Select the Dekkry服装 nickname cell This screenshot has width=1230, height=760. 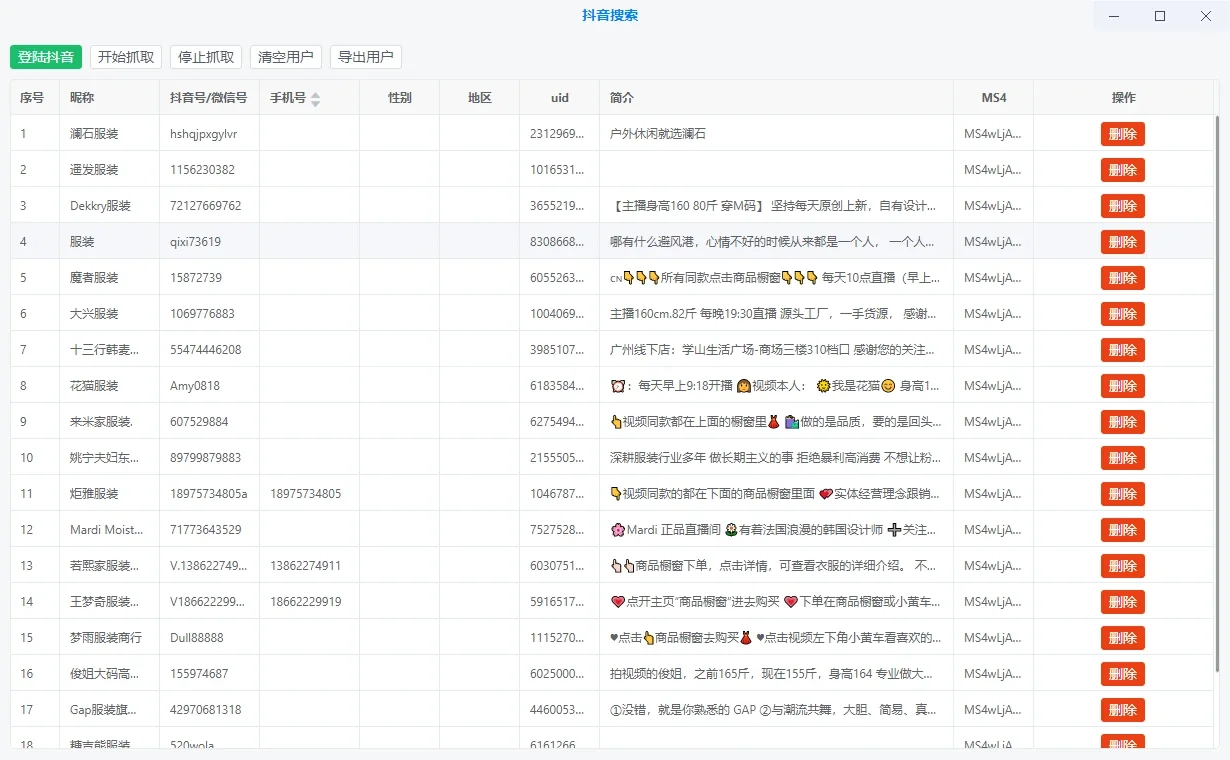tap(109, 206)
